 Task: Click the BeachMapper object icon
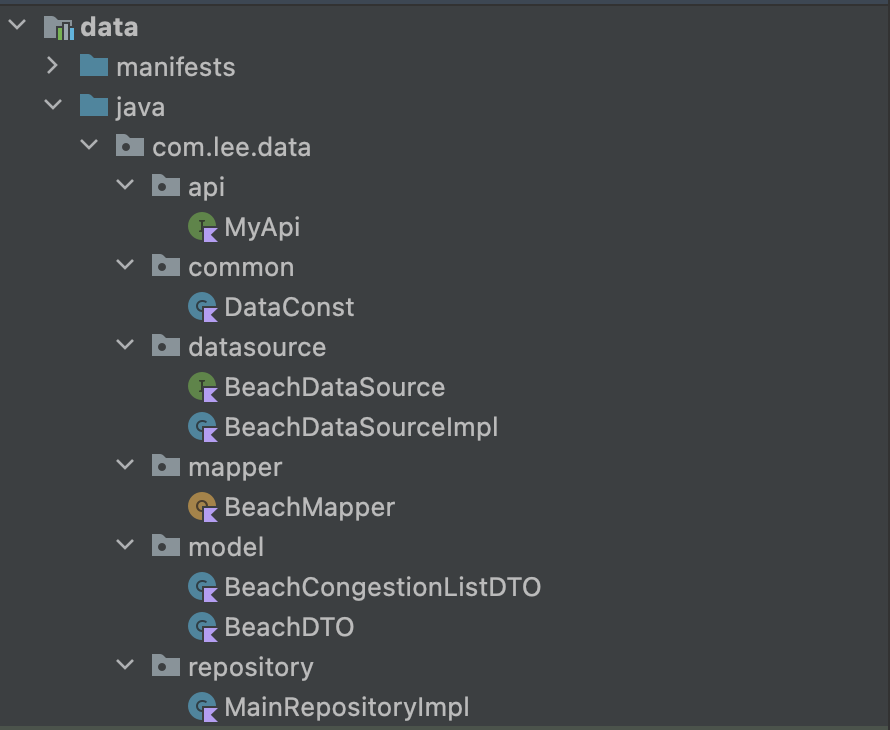203,507
